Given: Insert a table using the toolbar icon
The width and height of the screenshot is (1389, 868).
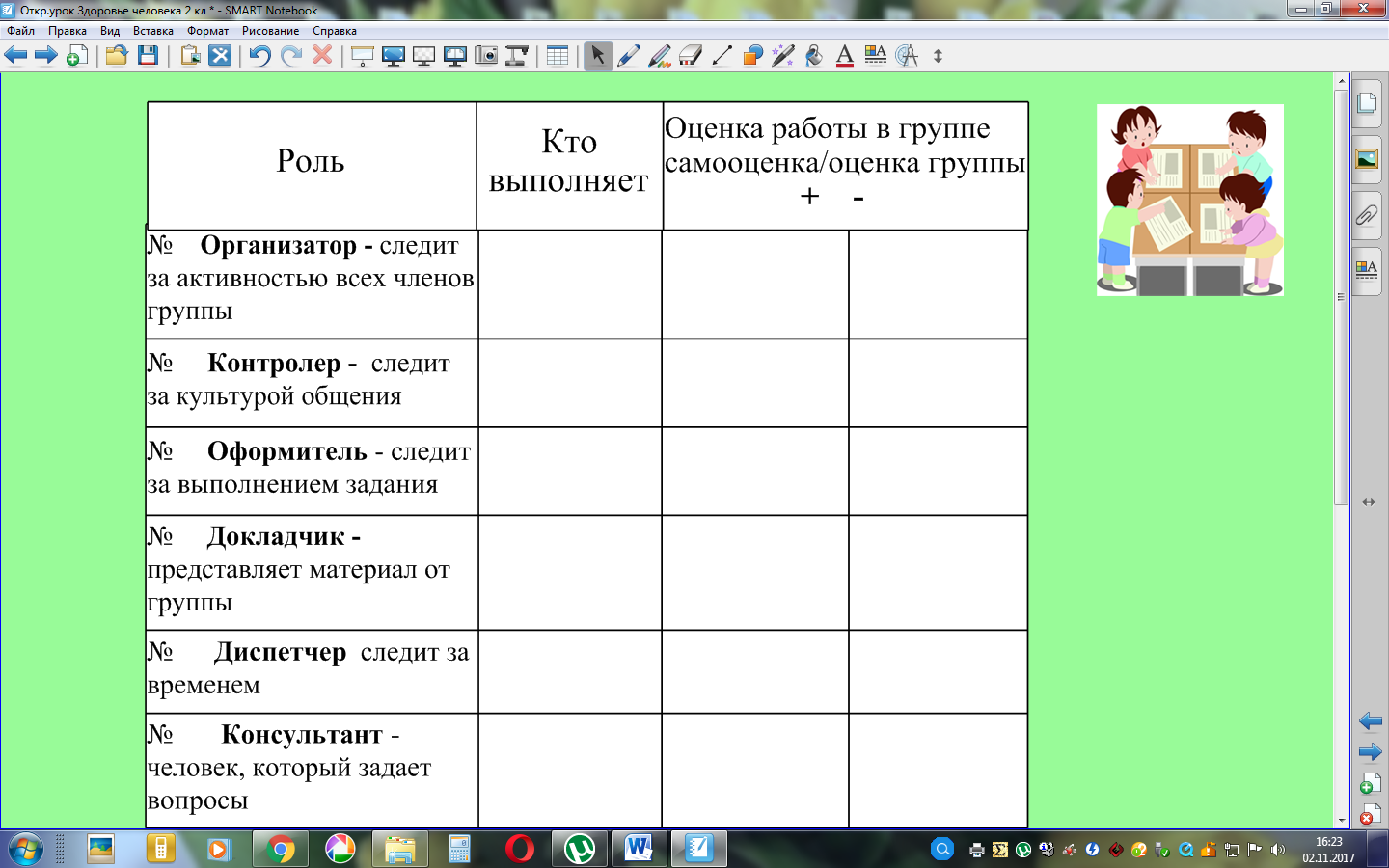Looking at the screenshot, I should 558,56.
